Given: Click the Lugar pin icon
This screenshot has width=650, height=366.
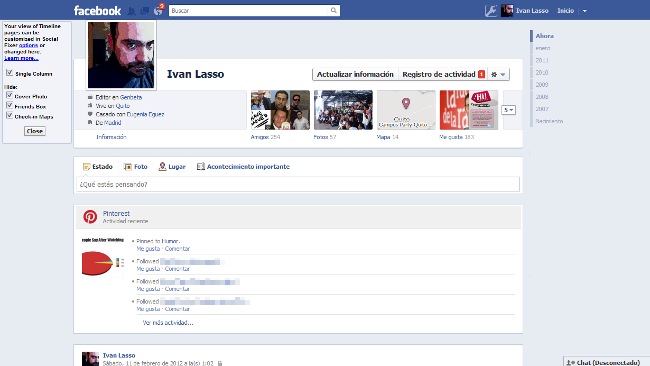Looking at the screenshot, I should click(162, 166).
